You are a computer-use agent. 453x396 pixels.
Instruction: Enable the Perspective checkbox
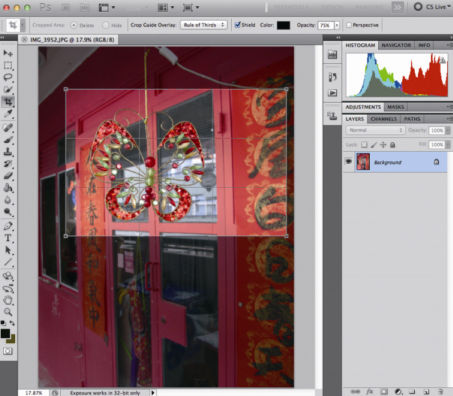coord(349,25)
